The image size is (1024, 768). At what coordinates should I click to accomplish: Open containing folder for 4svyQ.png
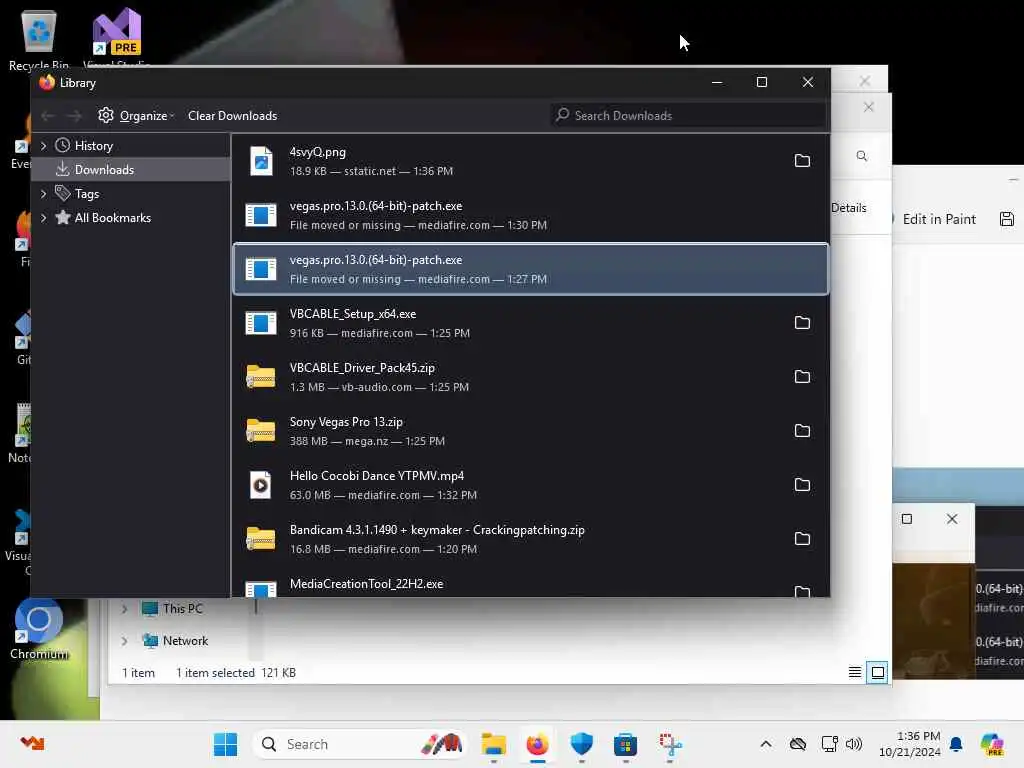click(x=802, y=161)
